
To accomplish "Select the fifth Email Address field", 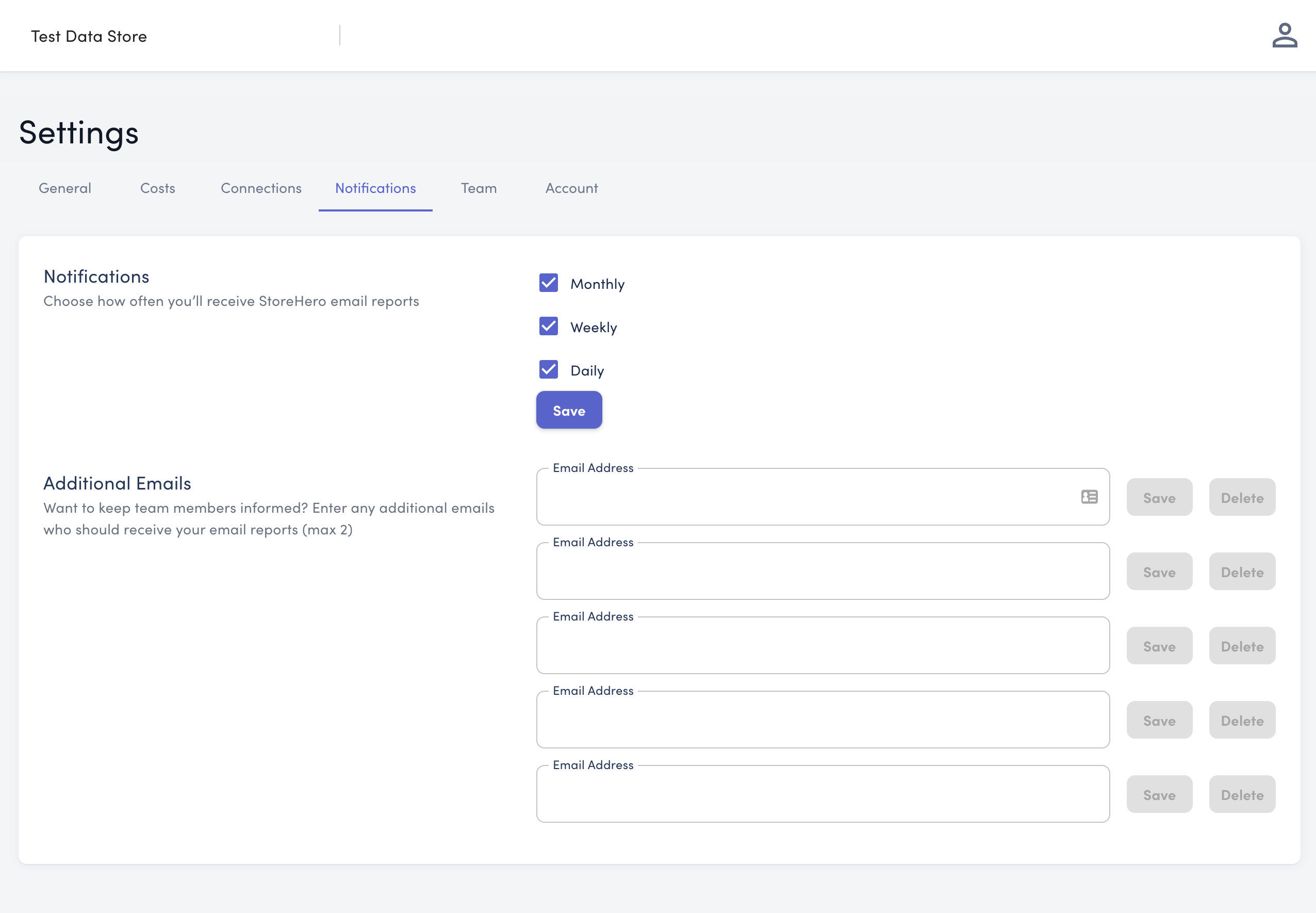I will (822, 794).
